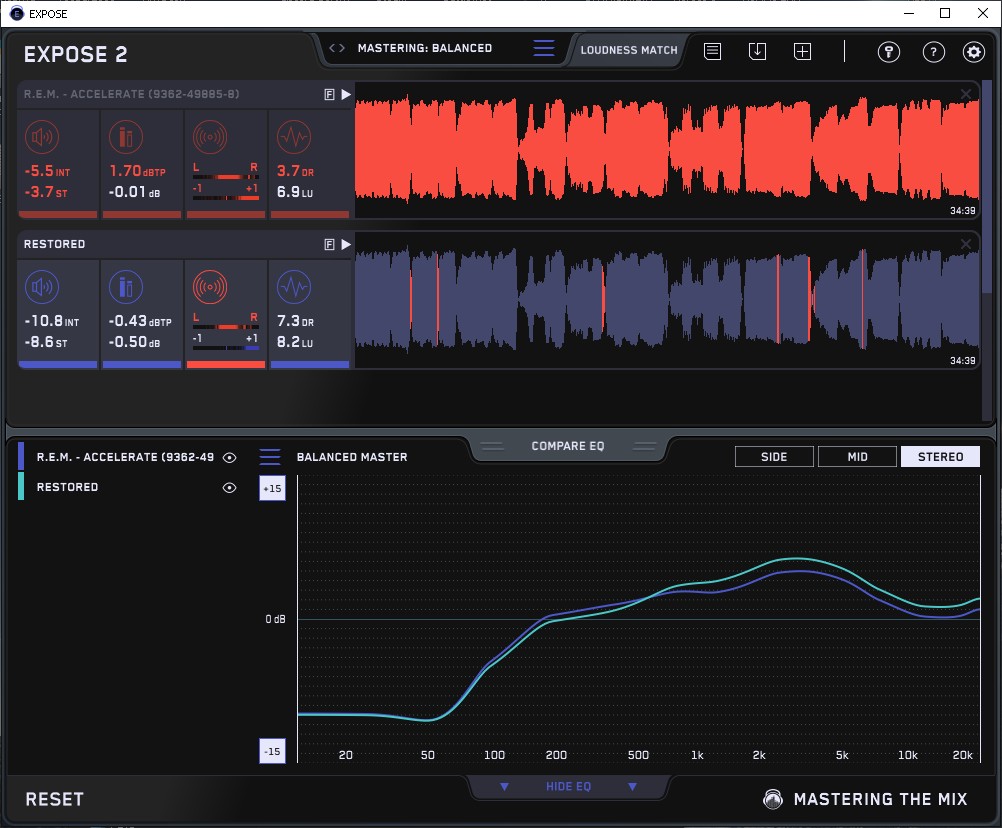This screenshot has height=828, width=1002.
Task: Hide the R.E.M. - Accelerate EQ curve
Action: coord(230,457)
